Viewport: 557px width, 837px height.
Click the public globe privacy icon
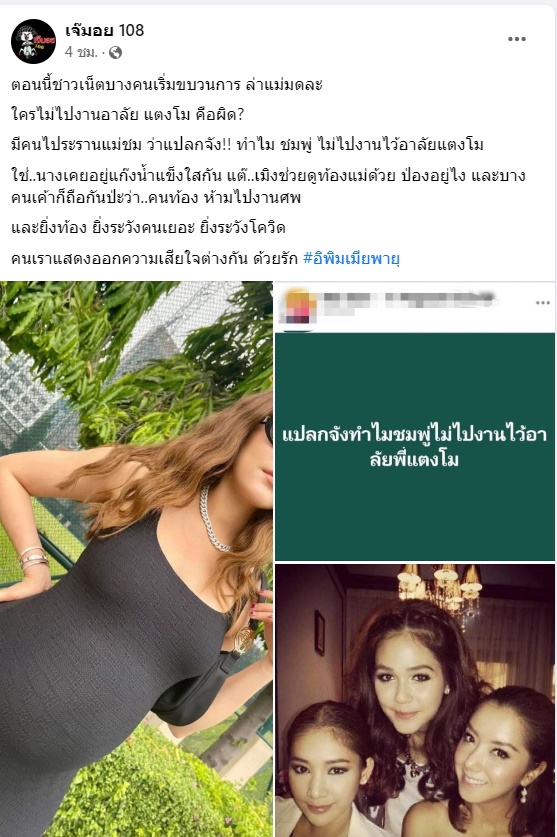[x=115, y=52]
